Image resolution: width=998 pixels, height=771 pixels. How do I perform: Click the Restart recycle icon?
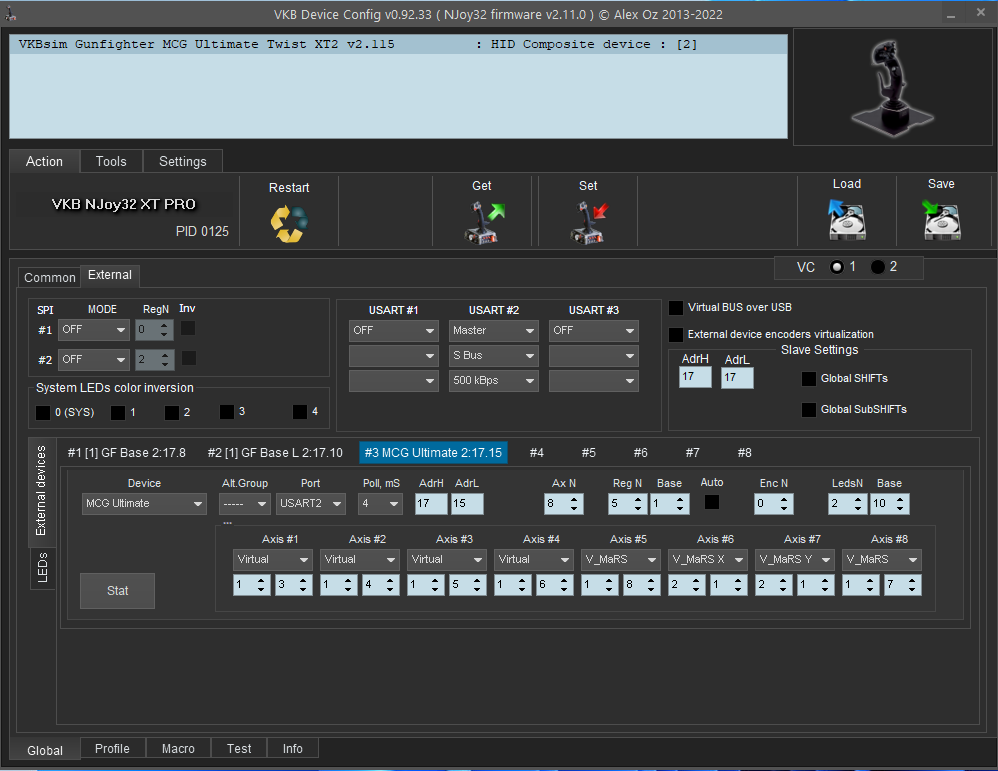tap(290, 223)
